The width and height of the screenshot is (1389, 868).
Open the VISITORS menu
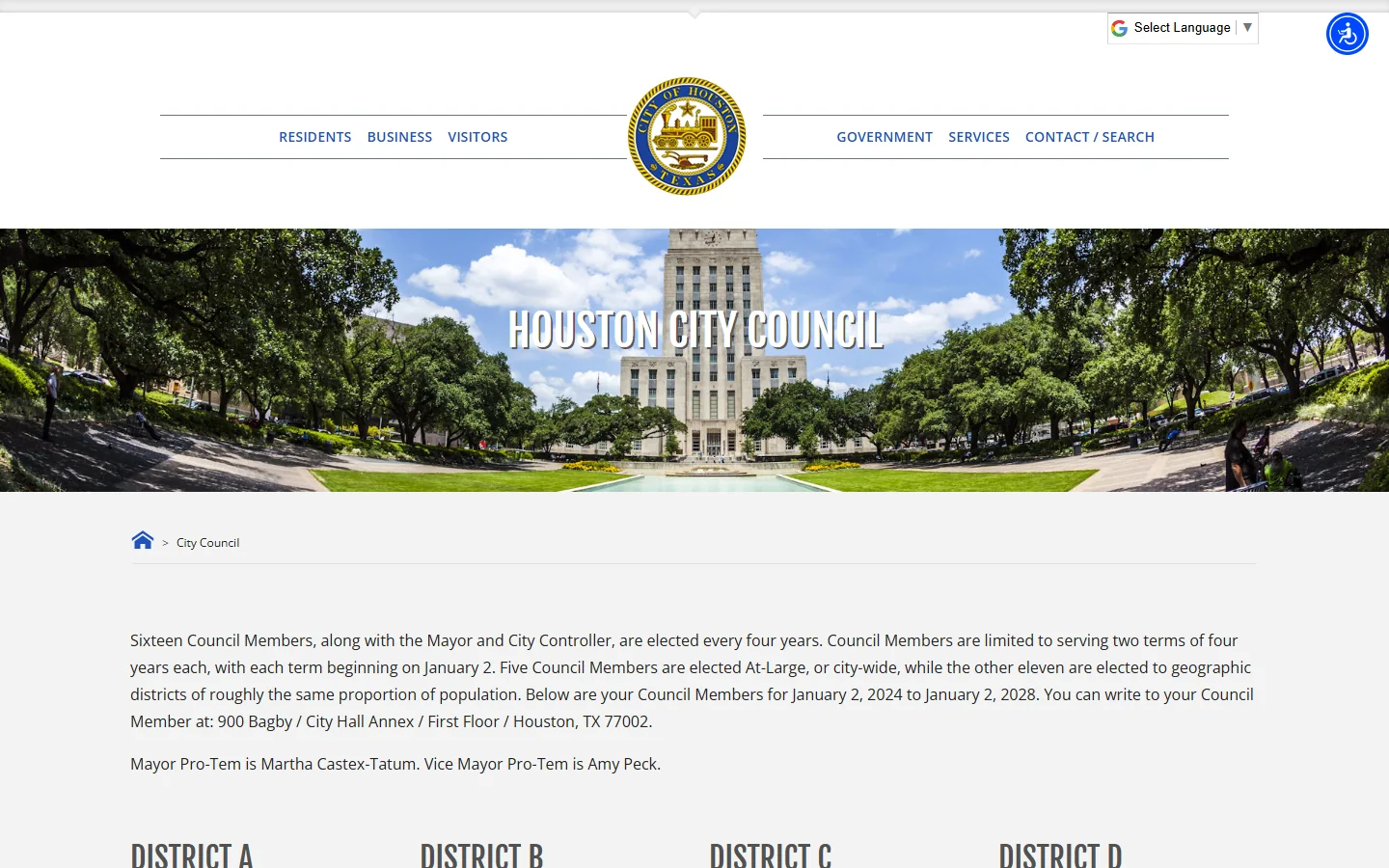(x=477, y=137)
